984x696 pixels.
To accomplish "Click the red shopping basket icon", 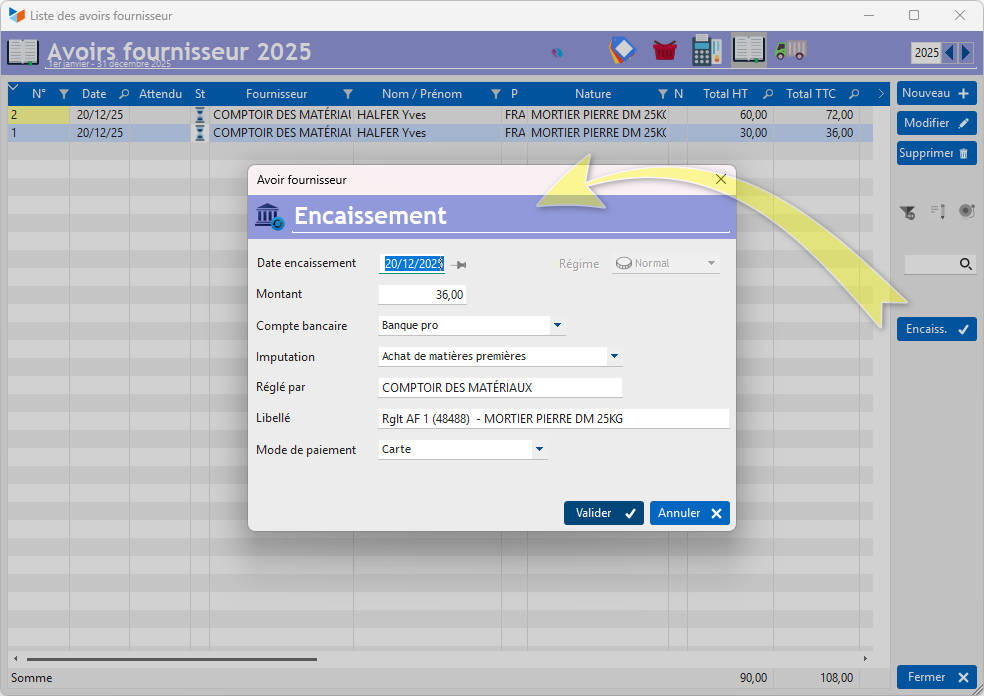I will tap(664, 50).
